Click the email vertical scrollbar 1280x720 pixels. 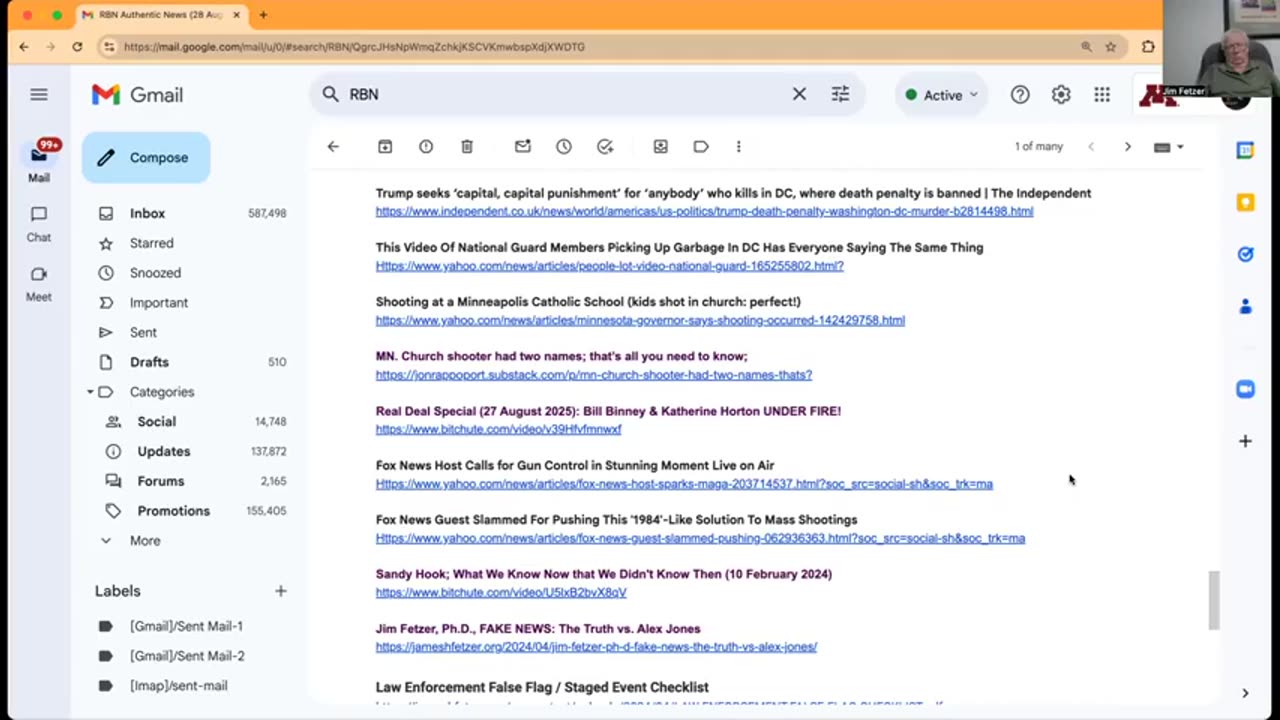1214,600
